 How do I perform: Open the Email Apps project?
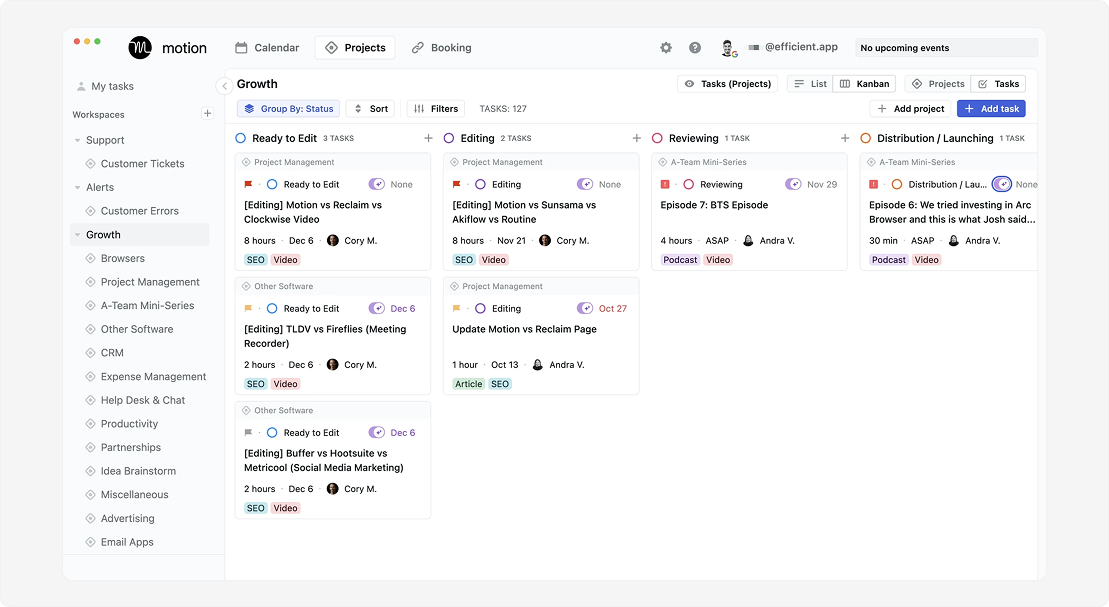(x=127, y=542)
